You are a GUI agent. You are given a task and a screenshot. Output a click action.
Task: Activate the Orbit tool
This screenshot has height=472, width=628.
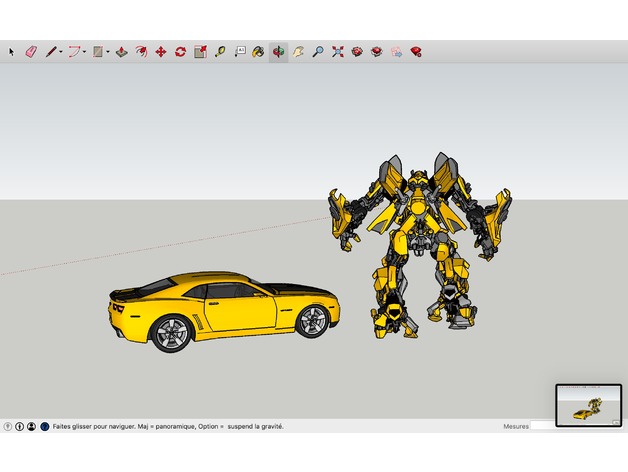tap(278, 52)
